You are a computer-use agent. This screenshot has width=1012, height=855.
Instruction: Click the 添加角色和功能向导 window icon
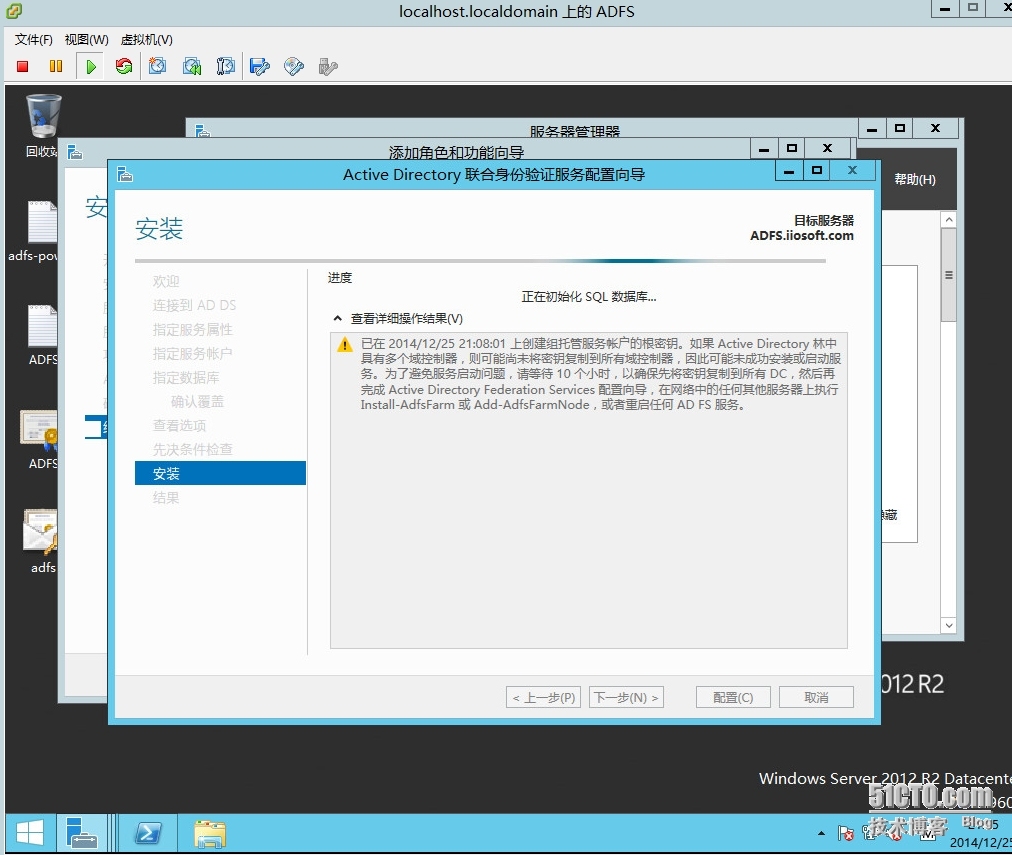click(x=75, y=152)
